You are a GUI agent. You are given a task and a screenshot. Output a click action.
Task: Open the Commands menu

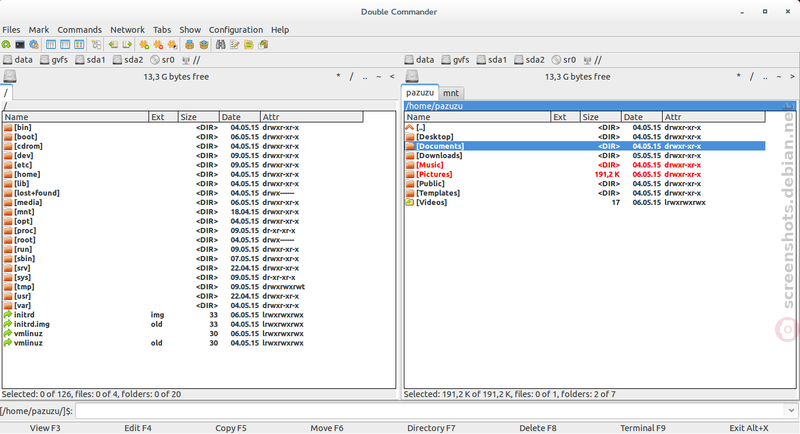pos(80,30)
